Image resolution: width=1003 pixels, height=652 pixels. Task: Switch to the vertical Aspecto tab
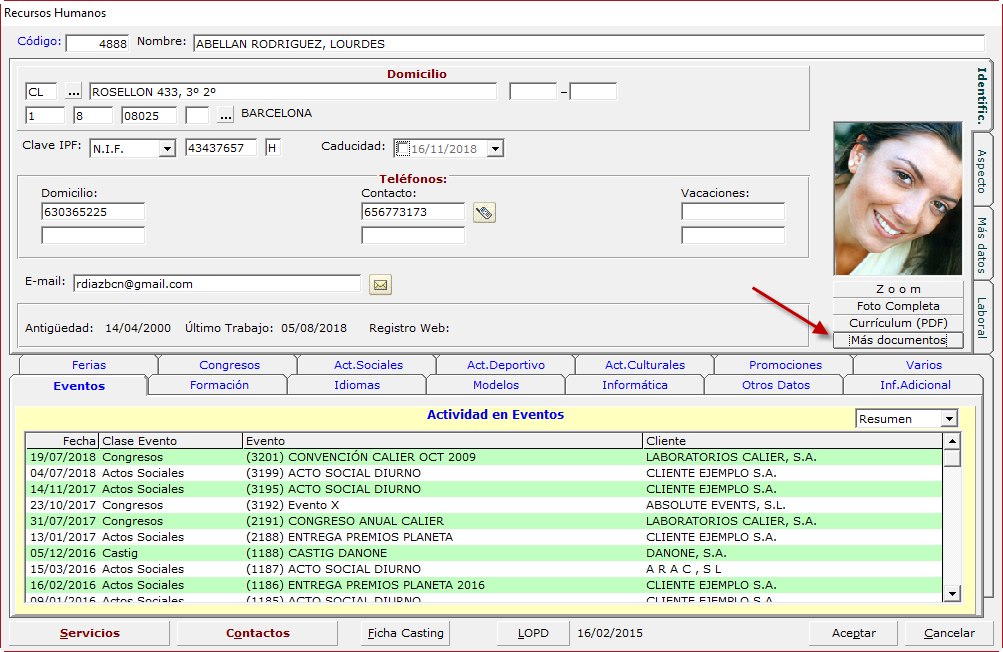(x=981, y=171)
